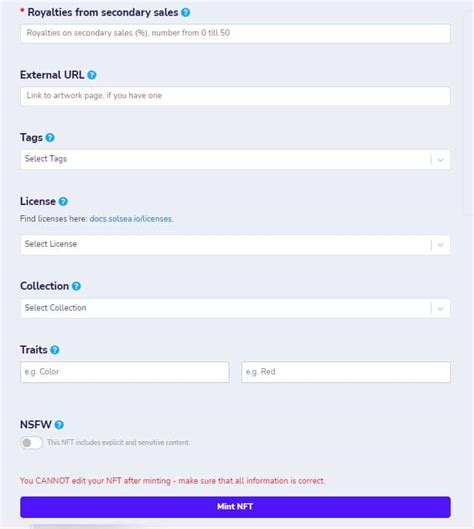474x529 pixels.
Task: Toggle the NSFW explicit content switch
Action: (x=31, y=443)
